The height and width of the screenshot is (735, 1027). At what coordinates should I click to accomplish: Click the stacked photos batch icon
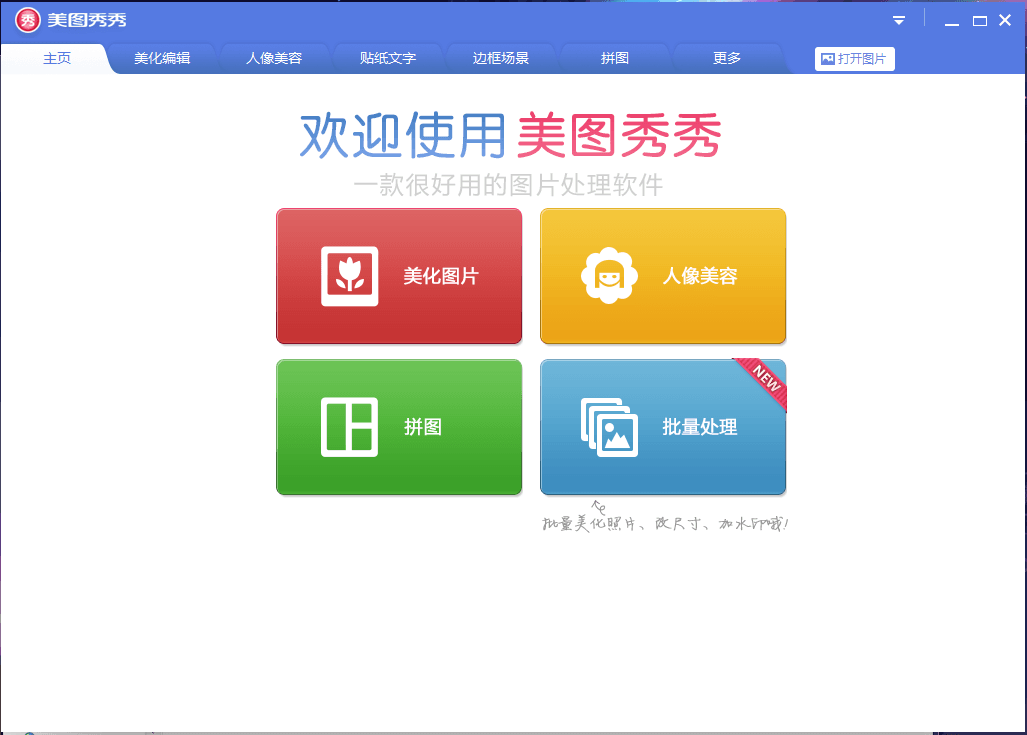click(609, 427)
